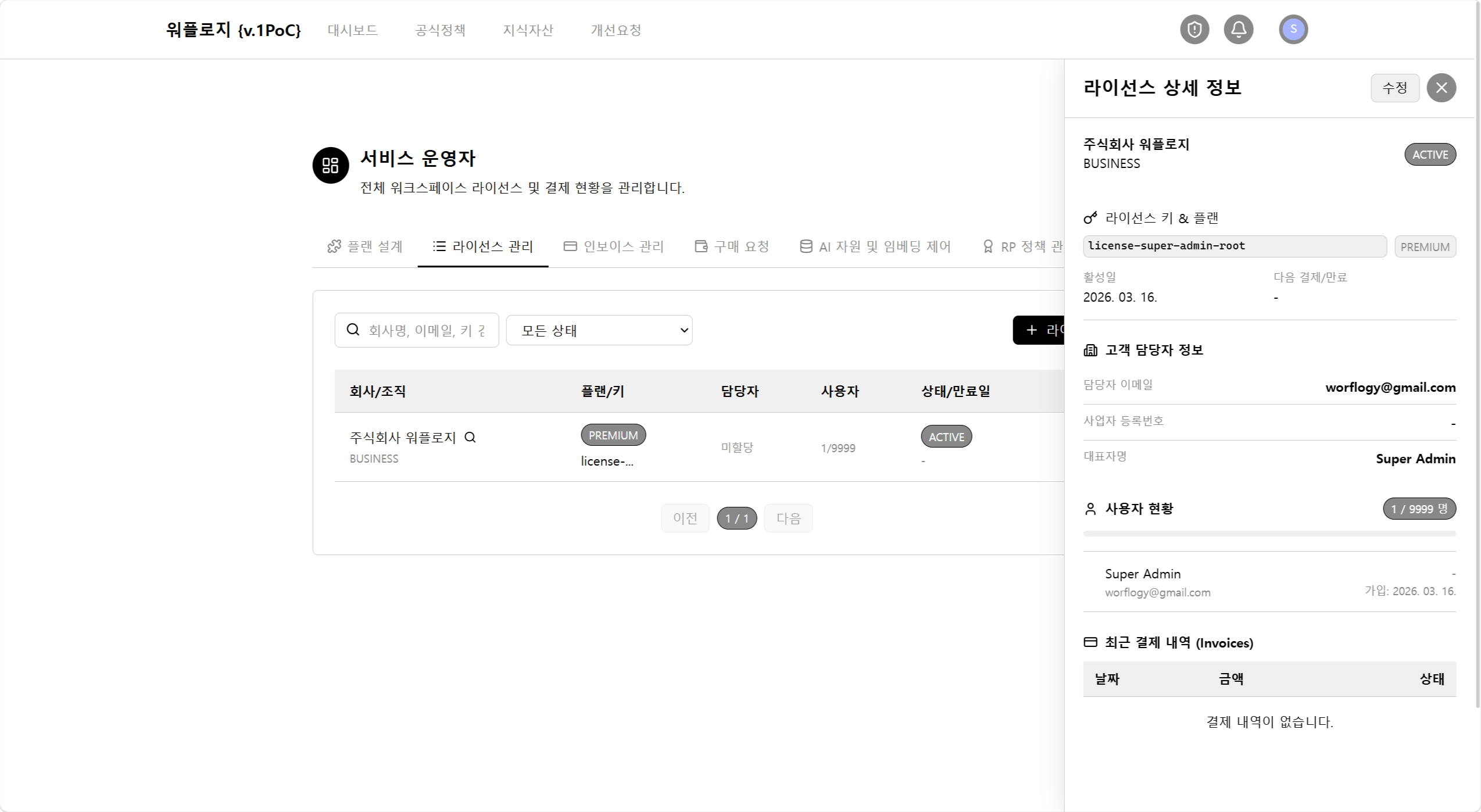Viewport: 1481px width, 812px height.
Task: Select the 라이선스 관리 tab
Action: [483, 246]
